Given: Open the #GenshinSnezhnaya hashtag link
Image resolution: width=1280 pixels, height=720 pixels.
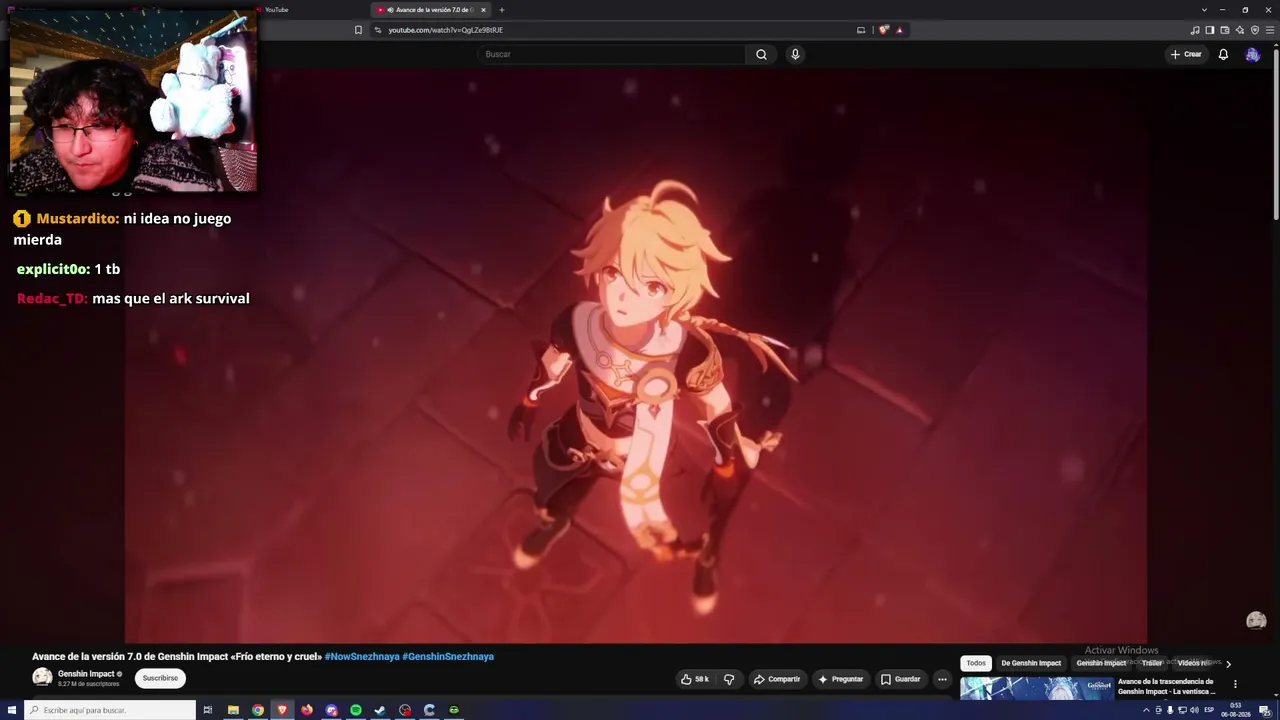Looking at the screenshot, I should coord(448,657).
